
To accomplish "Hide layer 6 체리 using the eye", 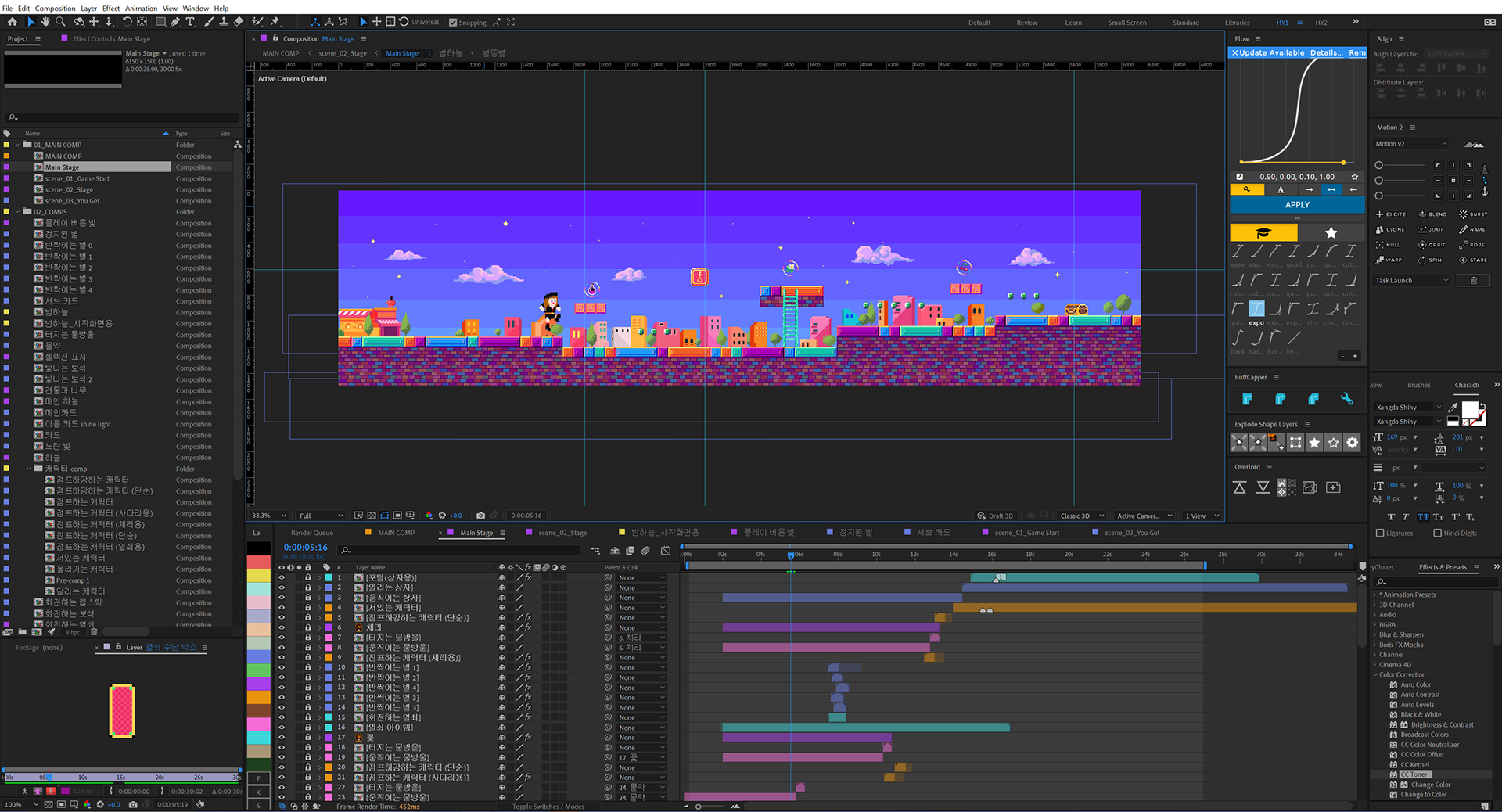I will [x=282, y=627].
